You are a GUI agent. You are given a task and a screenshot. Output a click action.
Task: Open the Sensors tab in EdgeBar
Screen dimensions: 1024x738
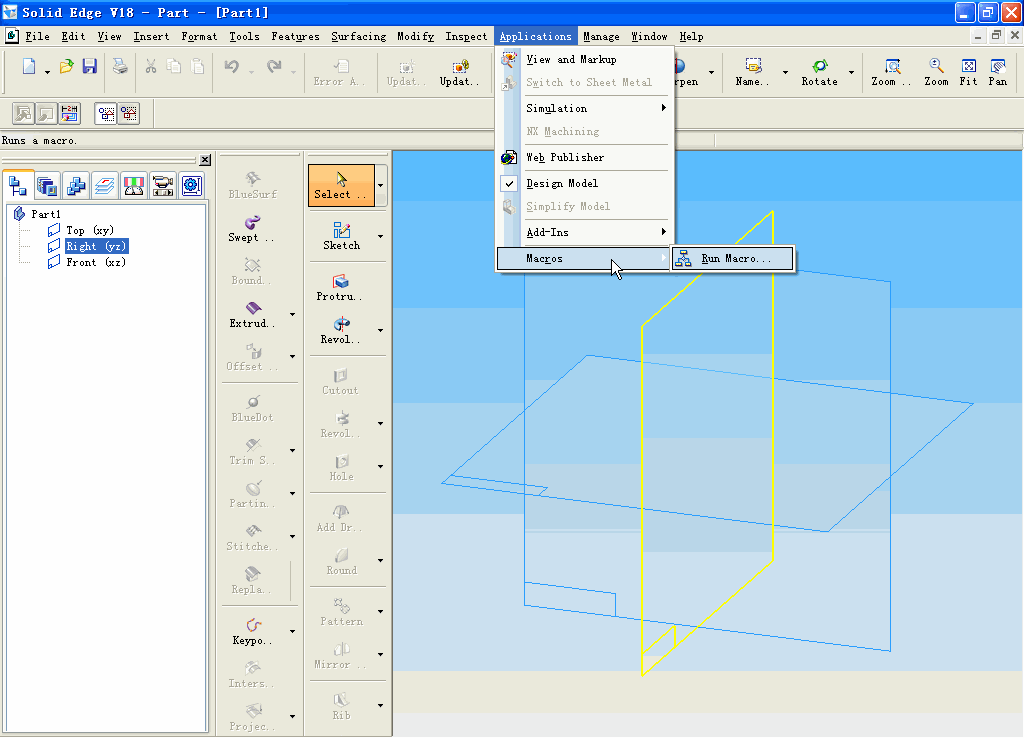click(133, 186)
